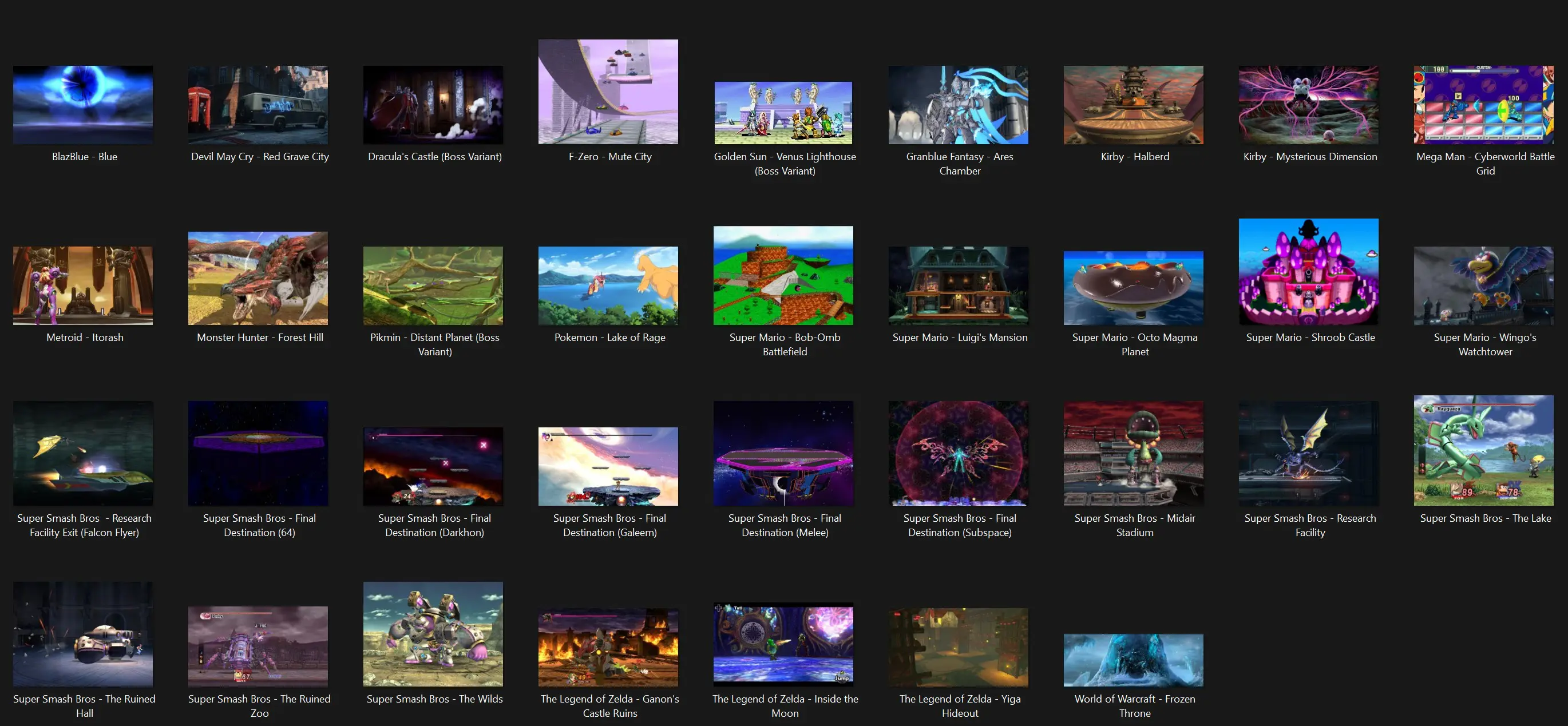1568x726 pixels.
Task: Select Super Mario - Bob-Omb Battlefield image
Action: (x=783, y=276)
